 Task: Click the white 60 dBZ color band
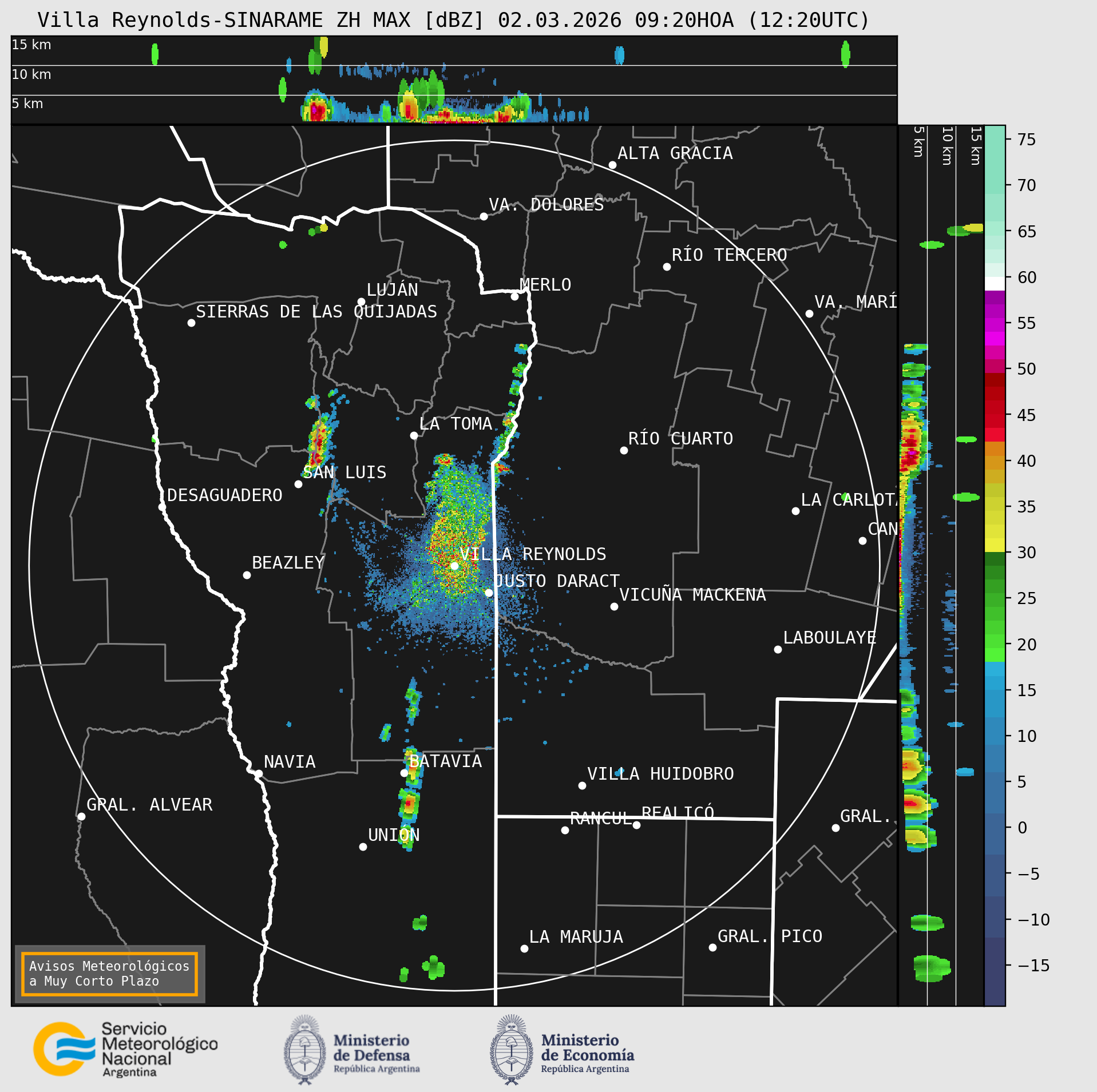point(995,284)
